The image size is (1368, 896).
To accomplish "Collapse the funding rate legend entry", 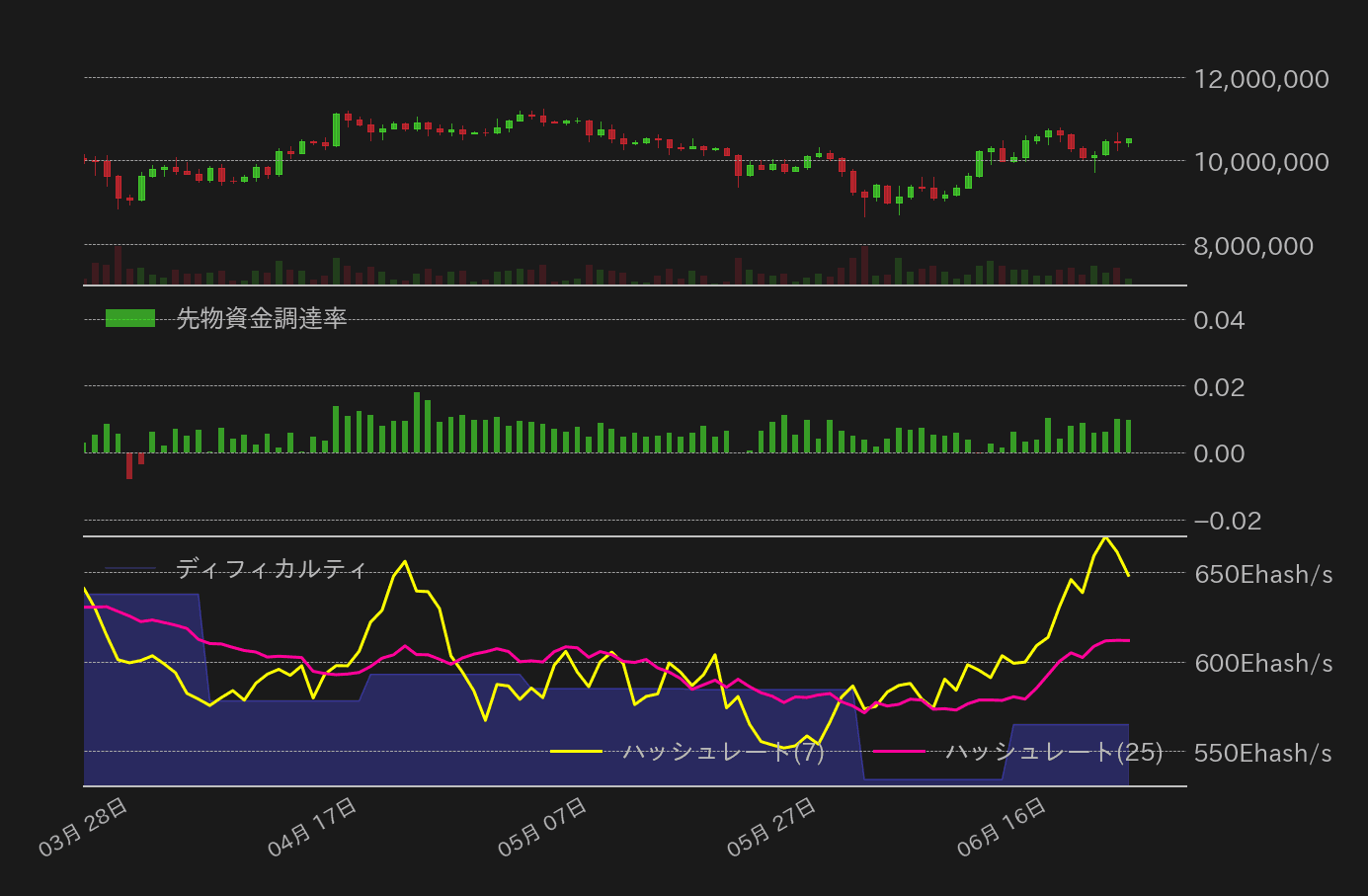I will click(x=260, y=319).
